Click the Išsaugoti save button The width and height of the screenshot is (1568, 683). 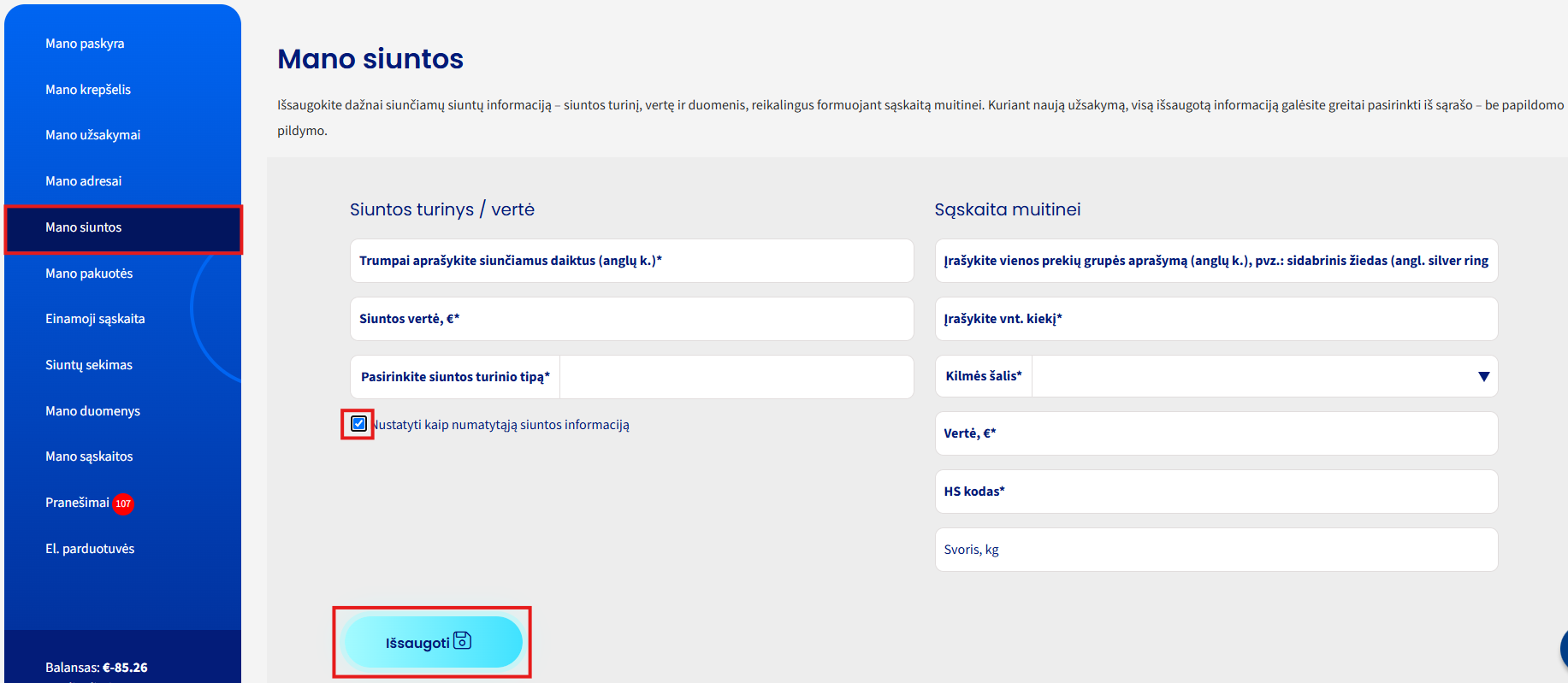coord(433,642)
